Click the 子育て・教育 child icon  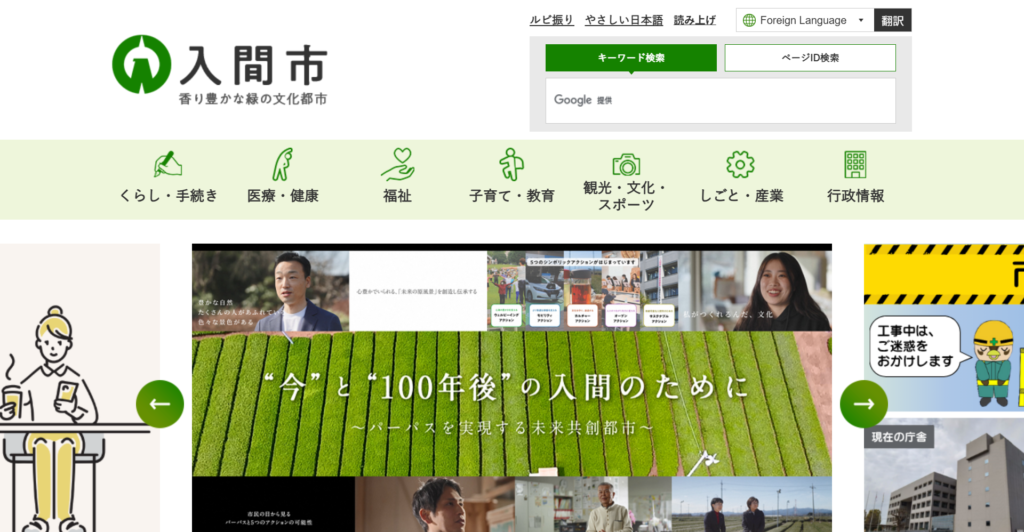click(x=512, y=163)
